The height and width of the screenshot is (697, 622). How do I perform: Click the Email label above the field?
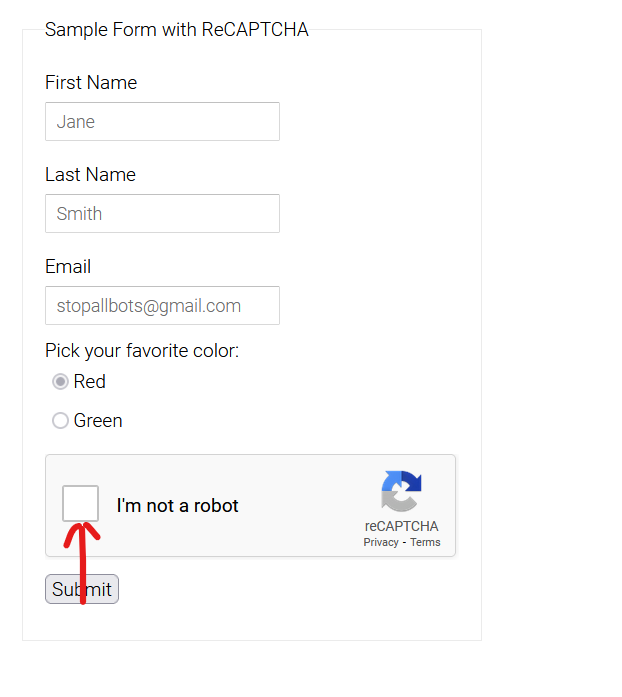(68, 267)
